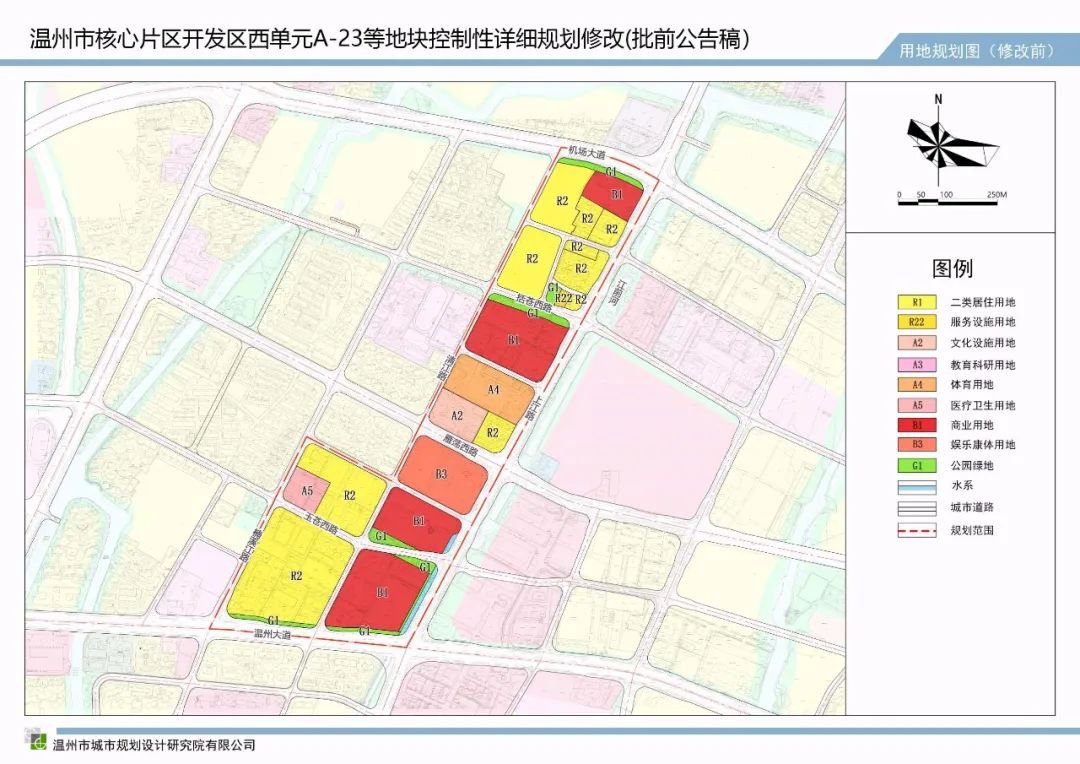Click the north arrow compass symbol
Viewport: 1080px width, 764px height.
[952, 142]
